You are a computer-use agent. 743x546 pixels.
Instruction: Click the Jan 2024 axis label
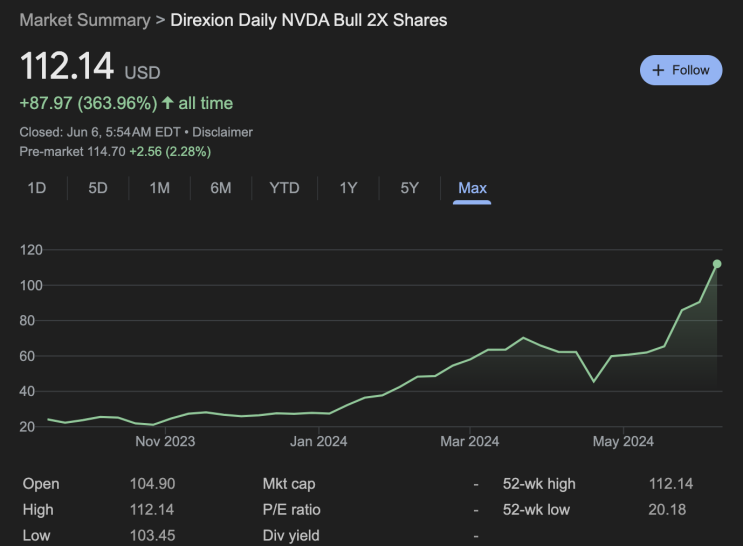(318, 441)
